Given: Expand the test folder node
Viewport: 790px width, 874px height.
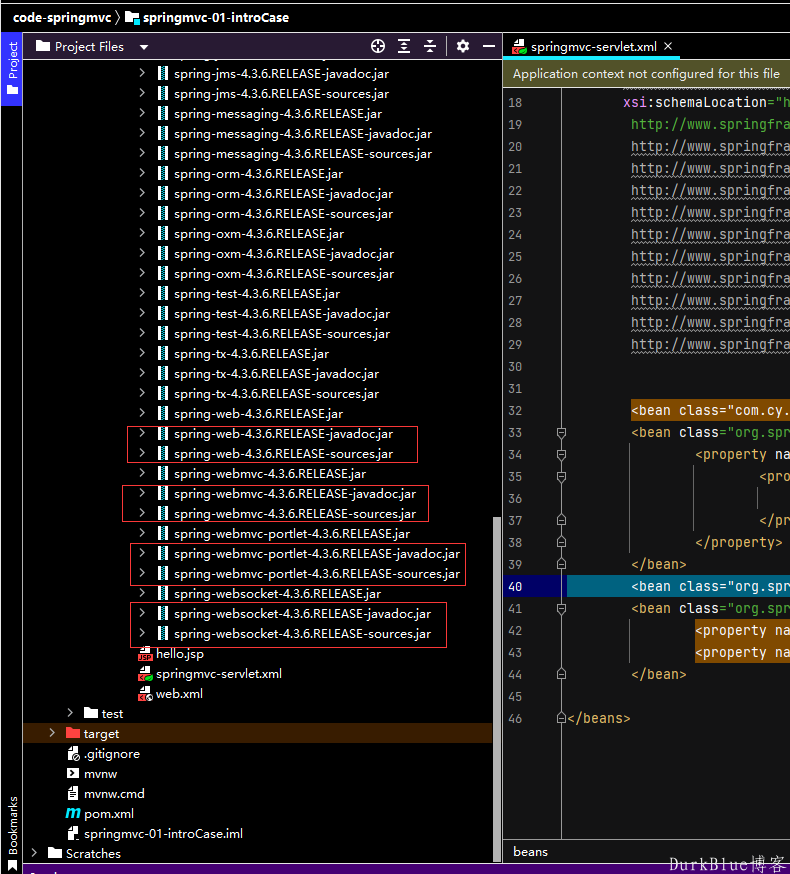Looking at the screenshot, I should point(70,713).
